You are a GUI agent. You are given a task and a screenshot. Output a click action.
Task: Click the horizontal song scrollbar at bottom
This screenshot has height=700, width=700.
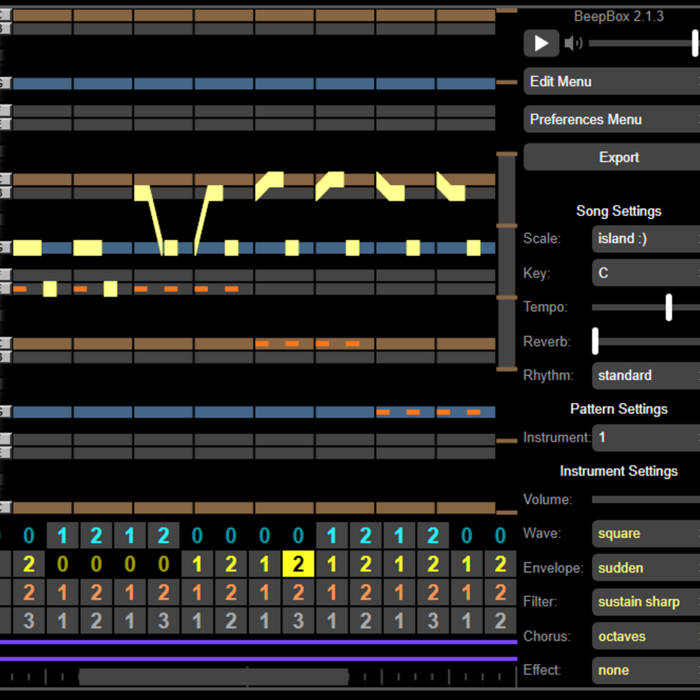(213, 677)
